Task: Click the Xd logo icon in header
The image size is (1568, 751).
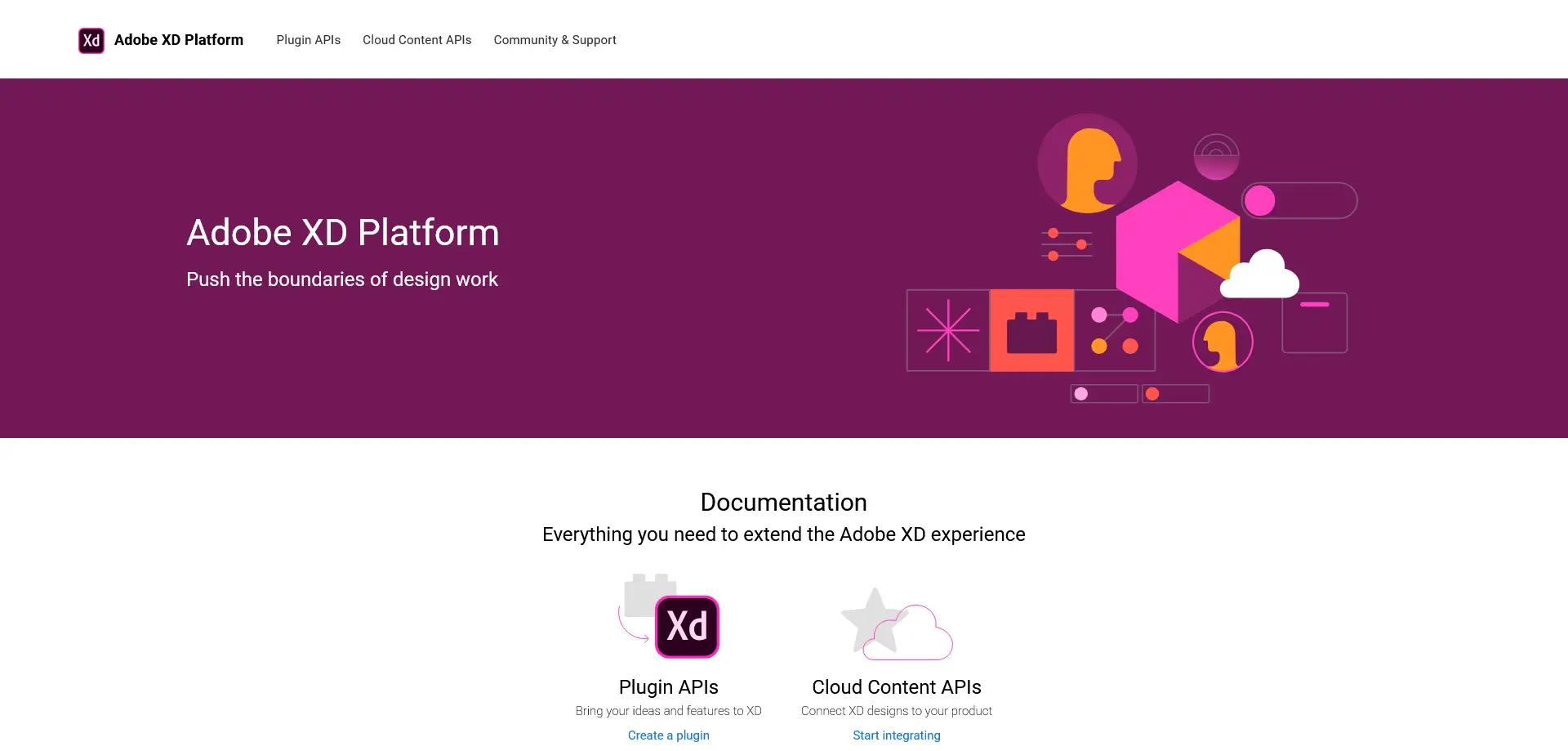Action: point(91,40)
